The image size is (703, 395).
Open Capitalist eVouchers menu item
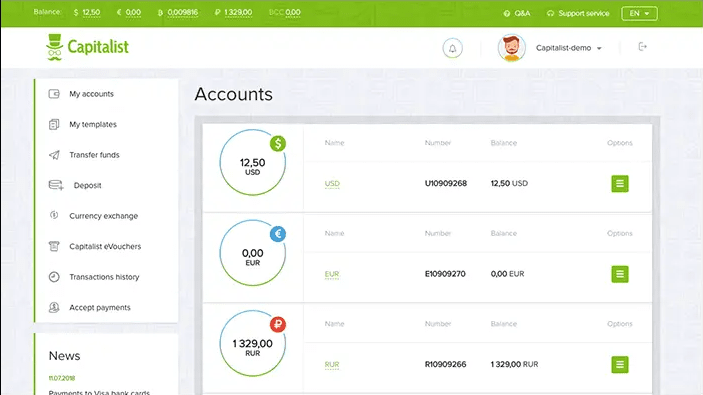[x=106, y=246]
